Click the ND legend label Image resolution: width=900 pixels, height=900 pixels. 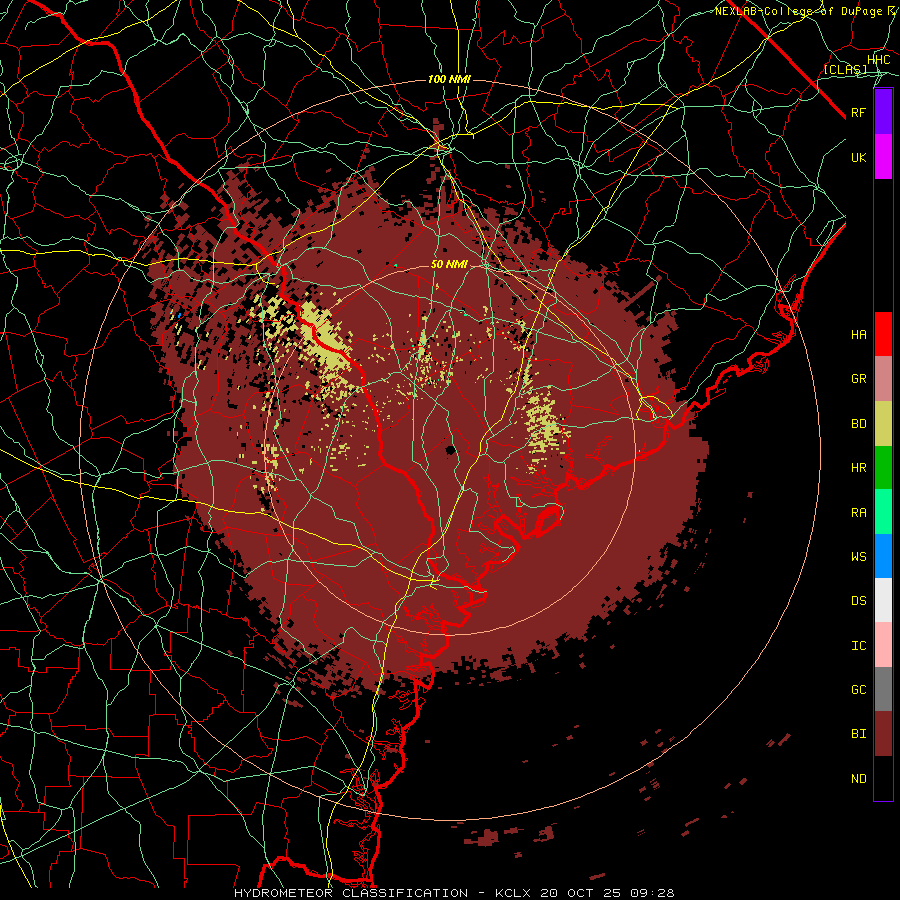click(x=859, y=779)
